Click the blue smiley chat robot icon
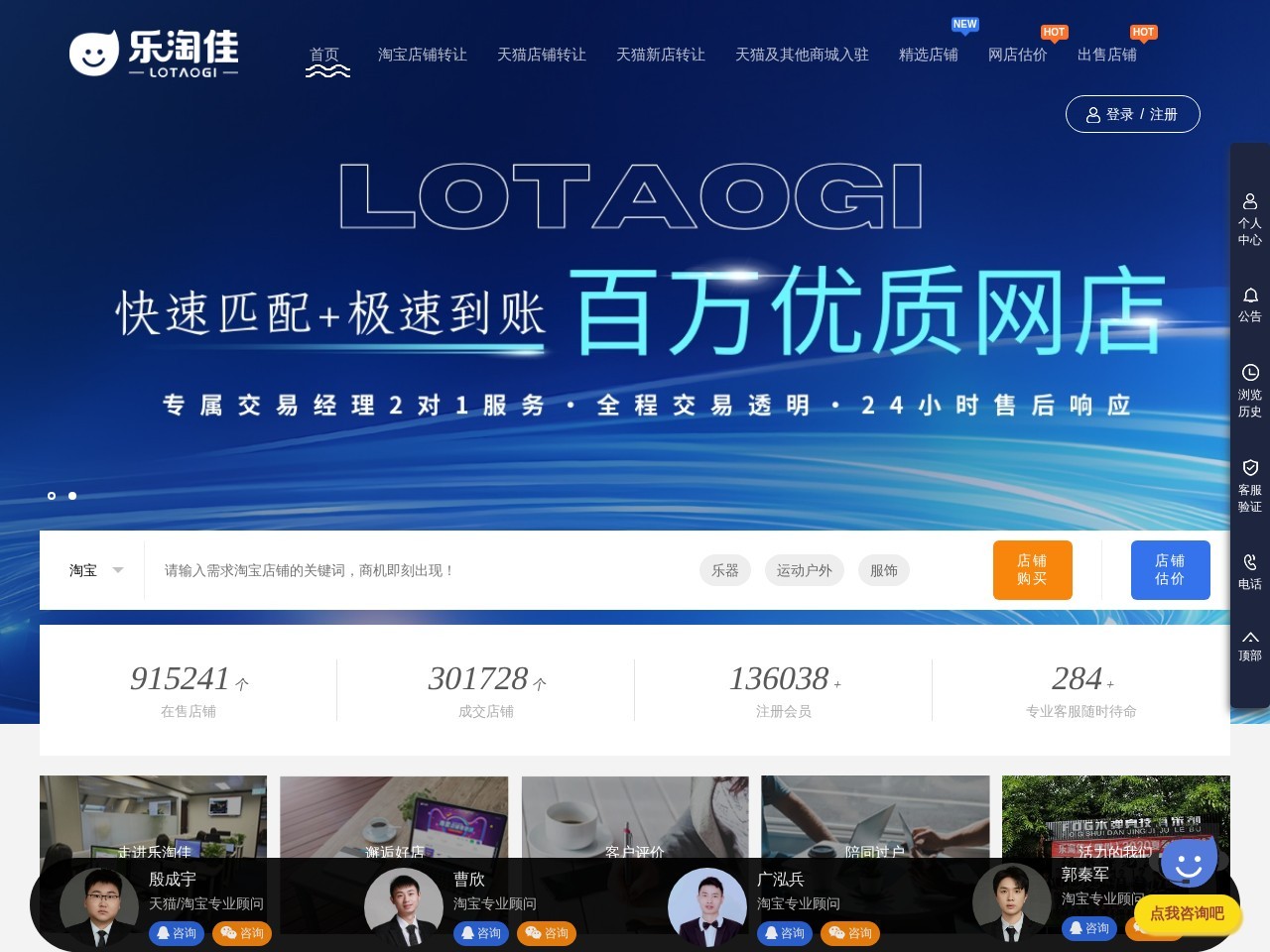 (x=1189, y=863)
